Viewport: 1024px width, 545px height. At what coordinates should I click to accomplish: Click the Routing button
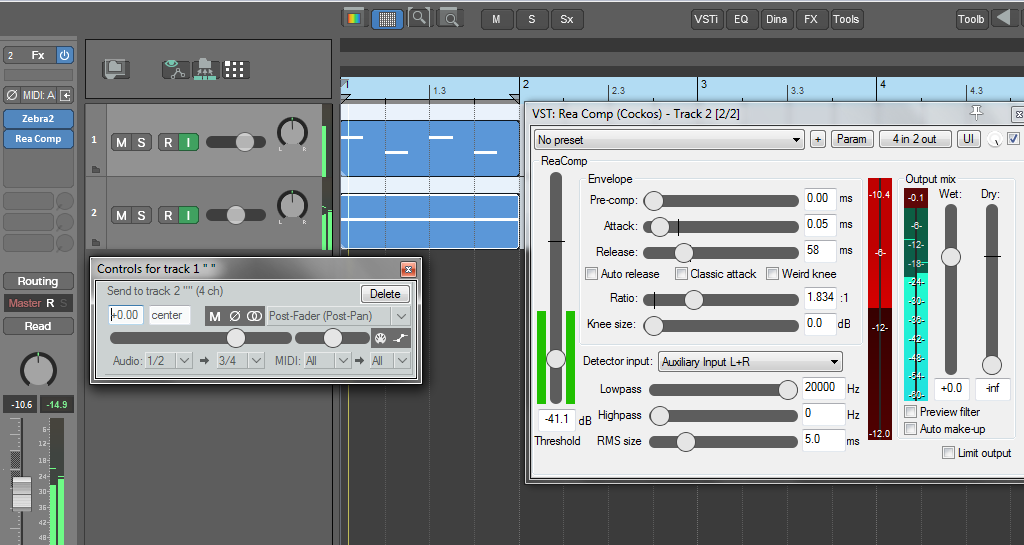[38, 281]
